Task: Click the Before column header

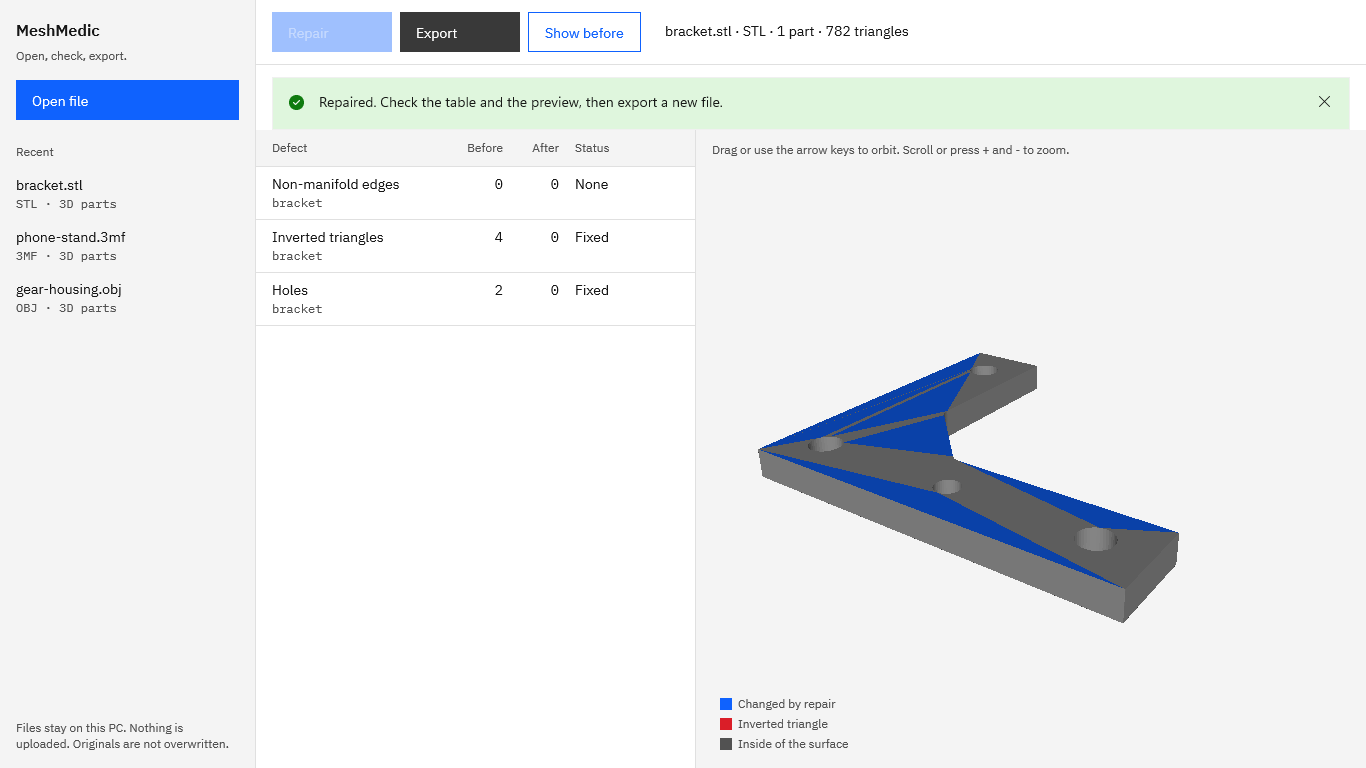Action: point(485,148)
